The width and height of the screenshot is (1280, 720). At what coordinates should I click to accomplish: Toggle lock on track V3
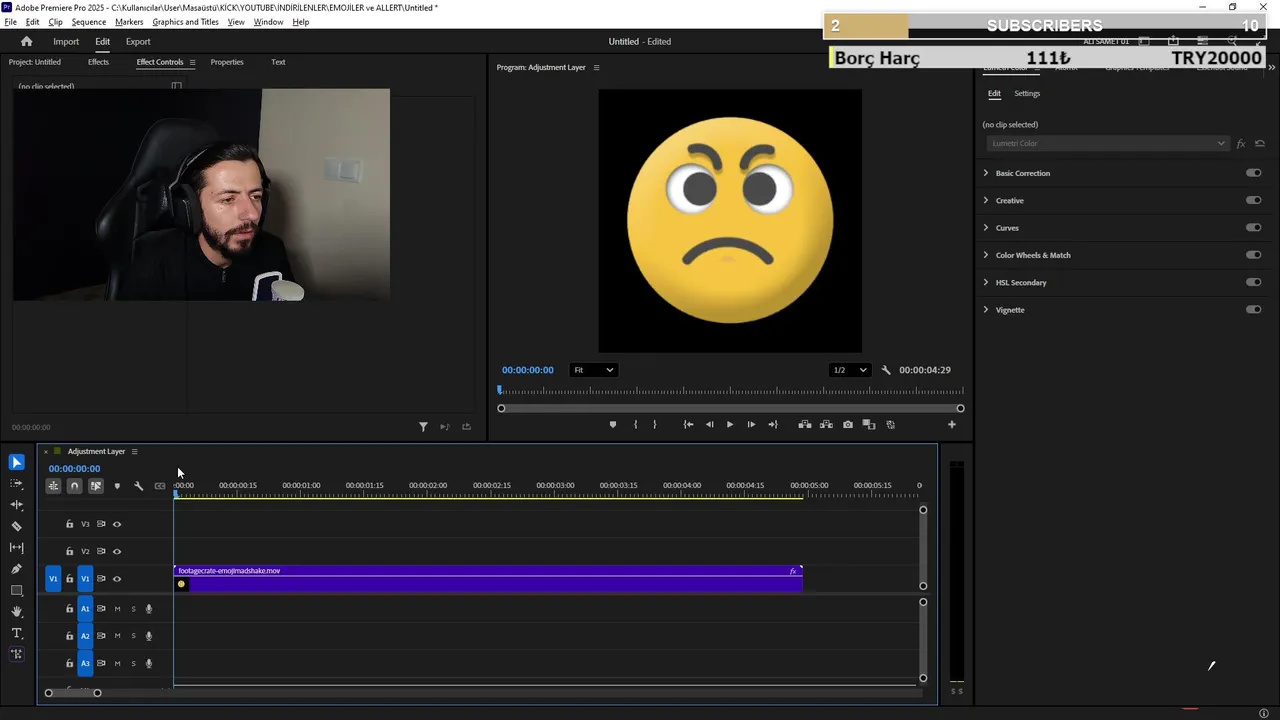click(69, 524)
